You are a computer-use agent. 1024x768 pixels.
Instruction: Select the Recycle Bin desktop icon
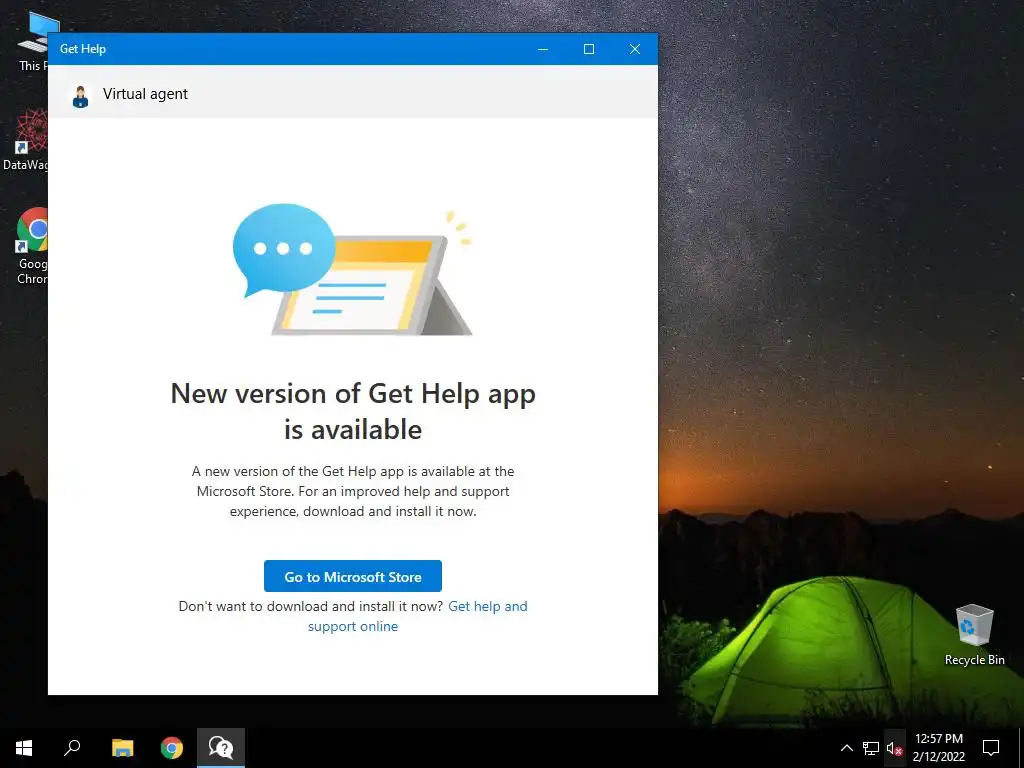point(974,634)
